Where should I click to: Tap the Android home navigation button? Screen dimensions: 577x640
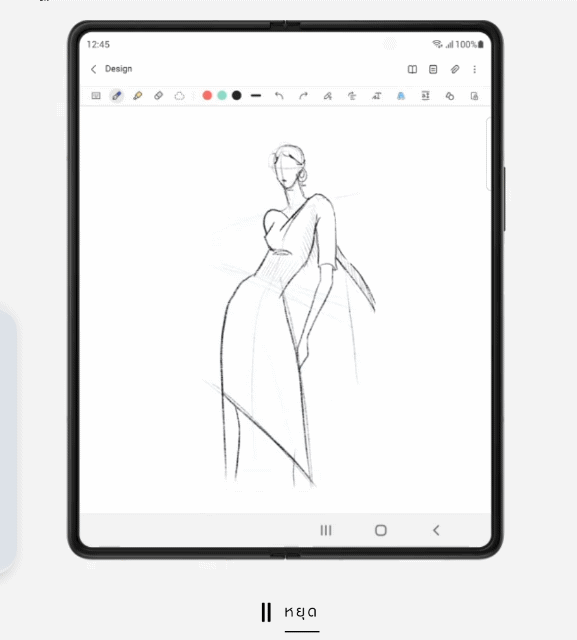[381, 530]
